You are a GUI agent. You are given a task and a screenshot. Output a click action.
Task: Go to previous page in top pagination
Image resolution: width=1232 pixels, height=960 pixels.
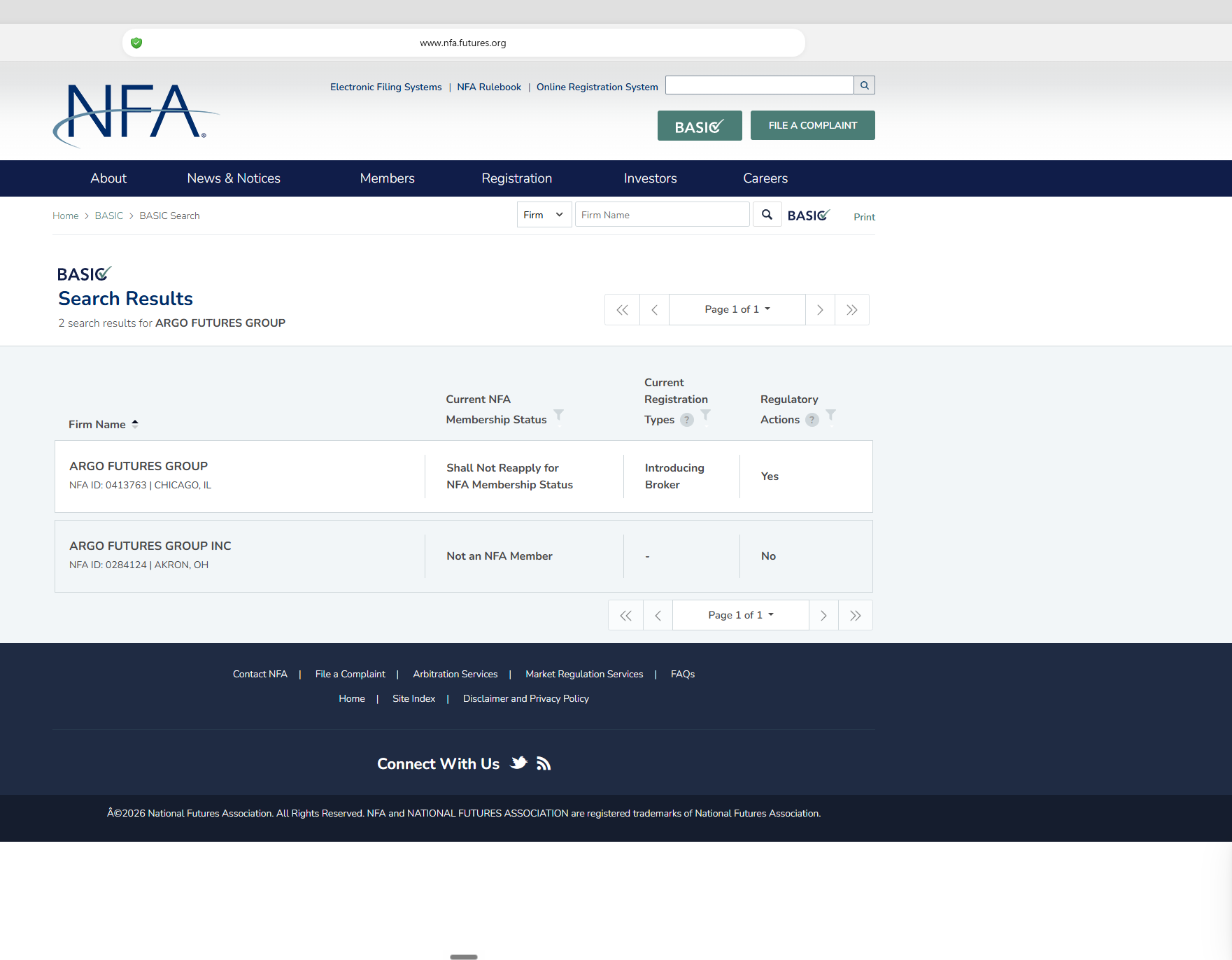coord(654,310)
